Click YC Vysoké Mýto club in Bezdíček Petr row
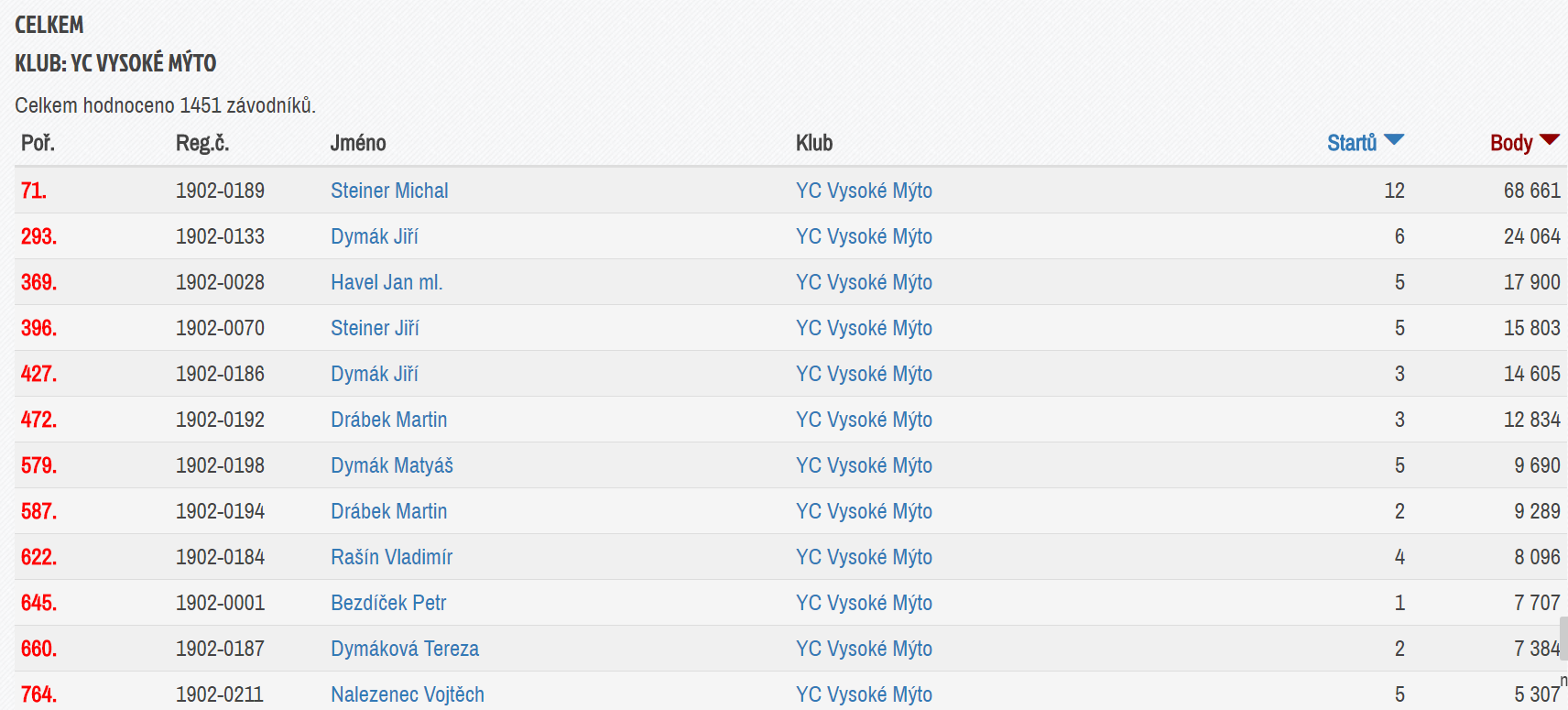Viewport: 1568px width, 710px height. tap(864, 603)
